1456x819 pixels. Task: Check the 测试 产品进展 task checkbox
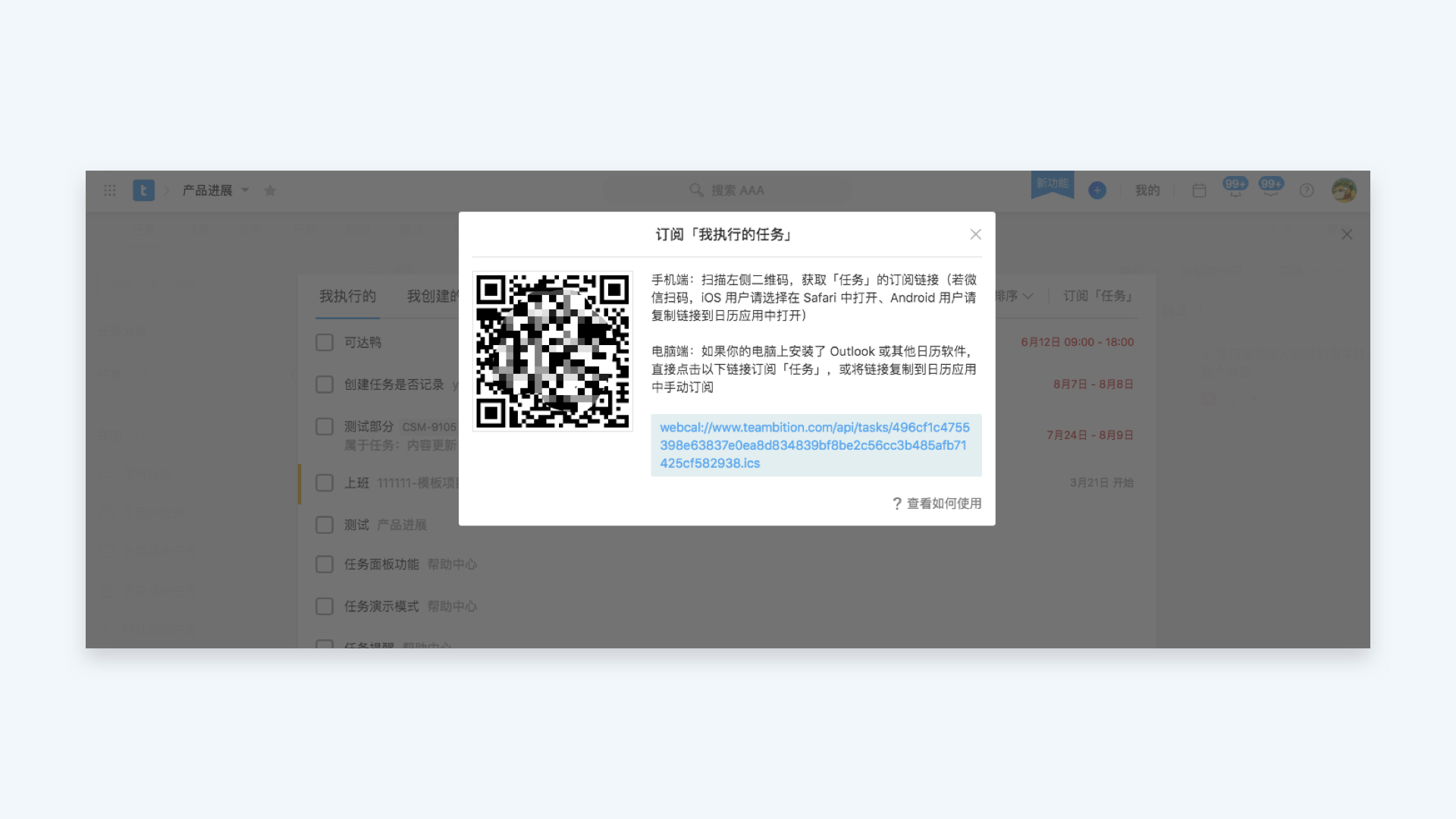click(x=325, y=525)
